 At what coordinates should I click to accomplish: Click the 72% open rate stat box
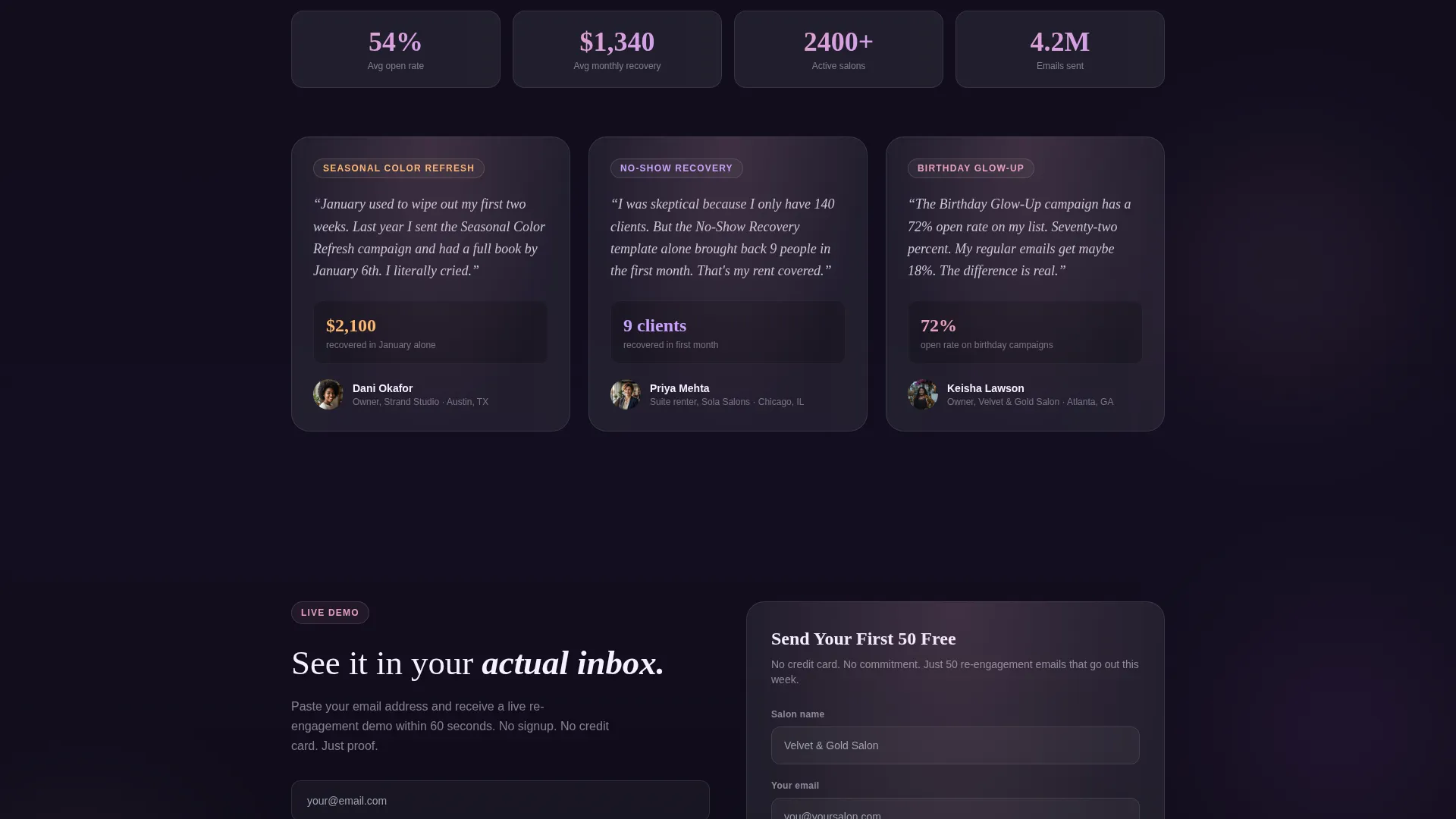pyautogui.click(x=1025, y=332)
